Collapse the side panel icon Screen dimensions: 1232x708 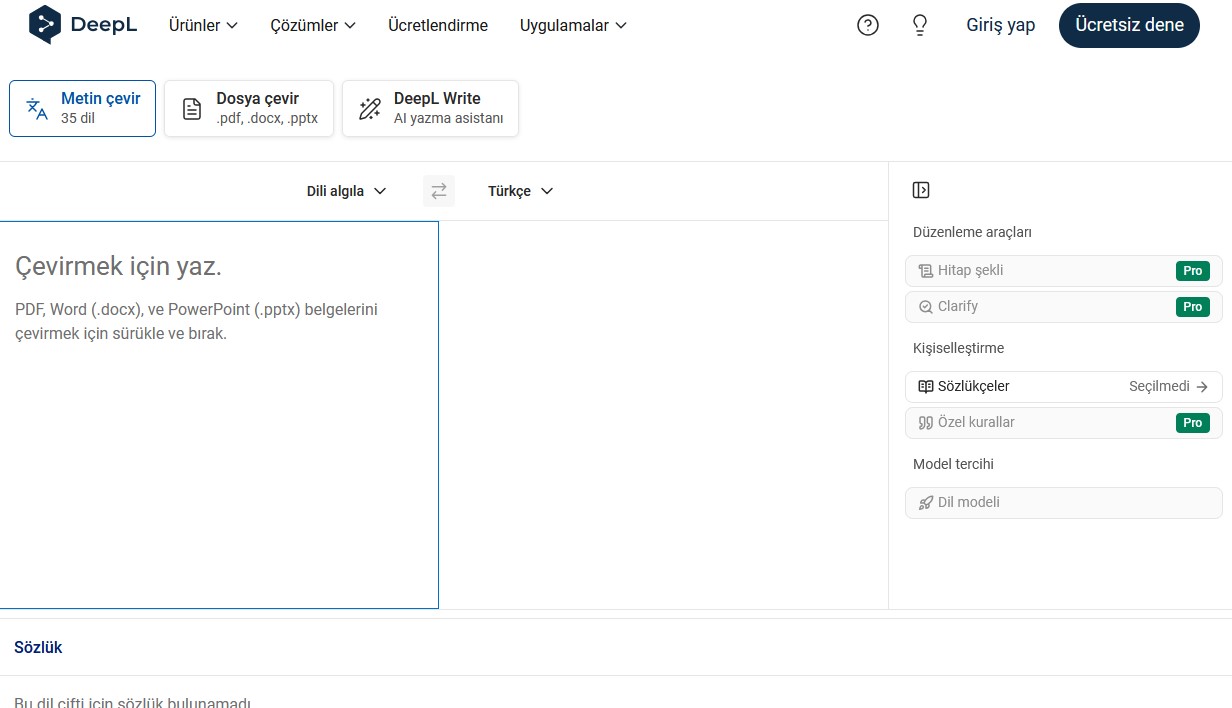click(x=921, y=190)
